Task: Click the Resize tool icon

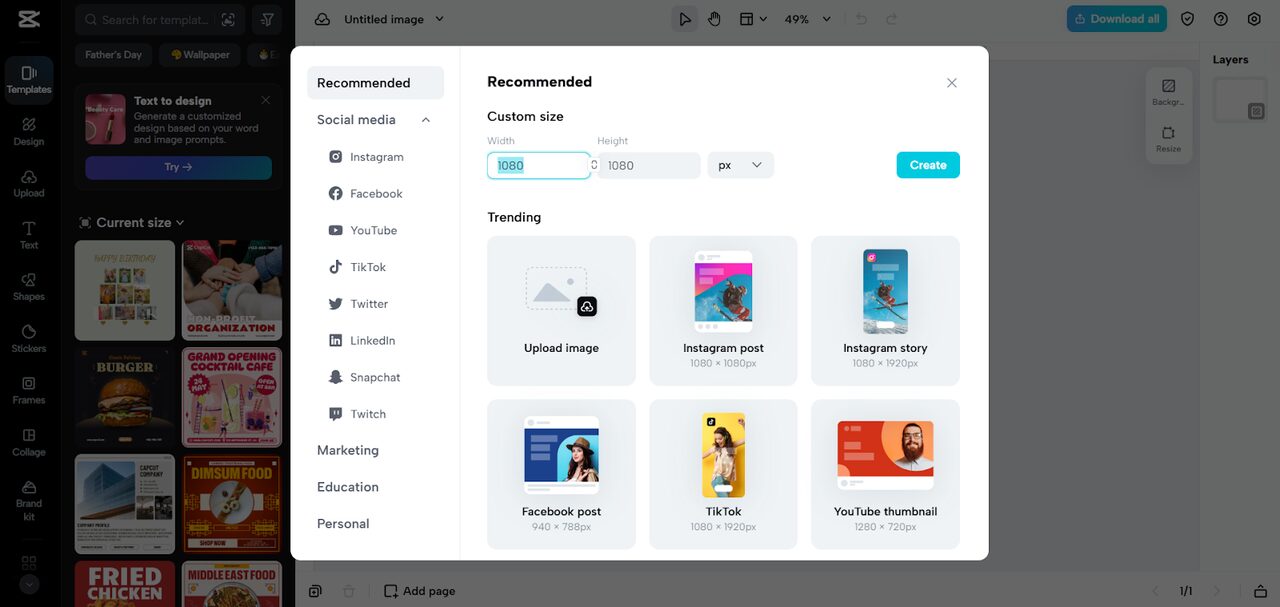Action: click(1168, 138)
